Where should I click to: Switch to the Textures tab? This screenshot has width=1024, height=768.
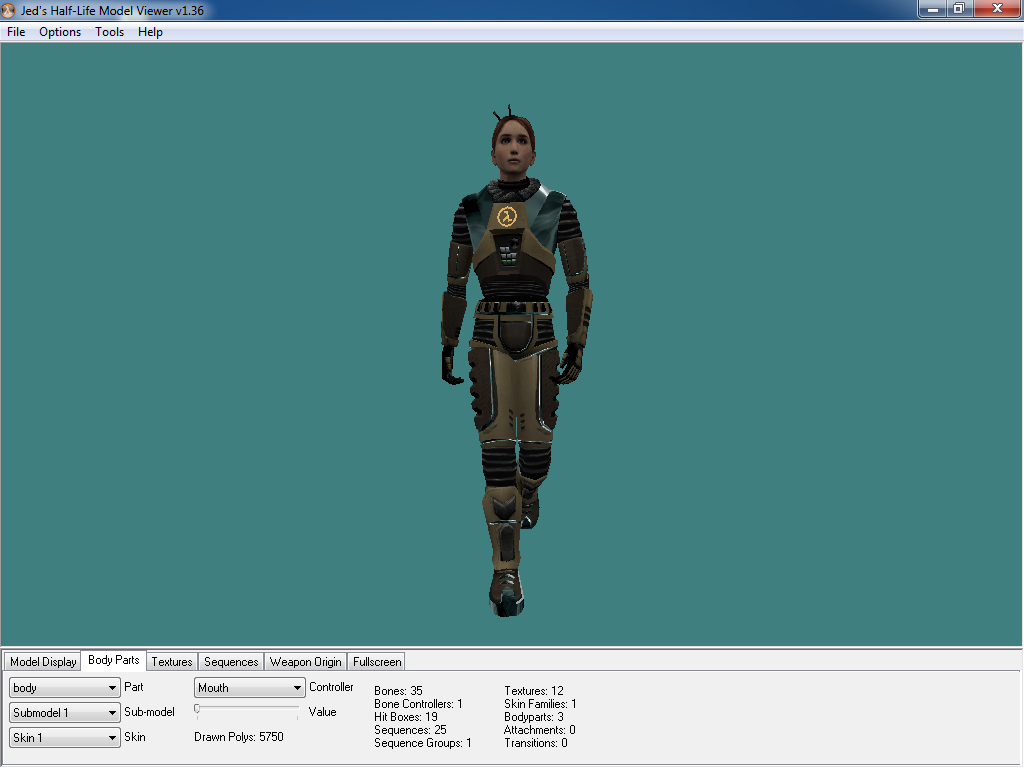pos(172,662)
